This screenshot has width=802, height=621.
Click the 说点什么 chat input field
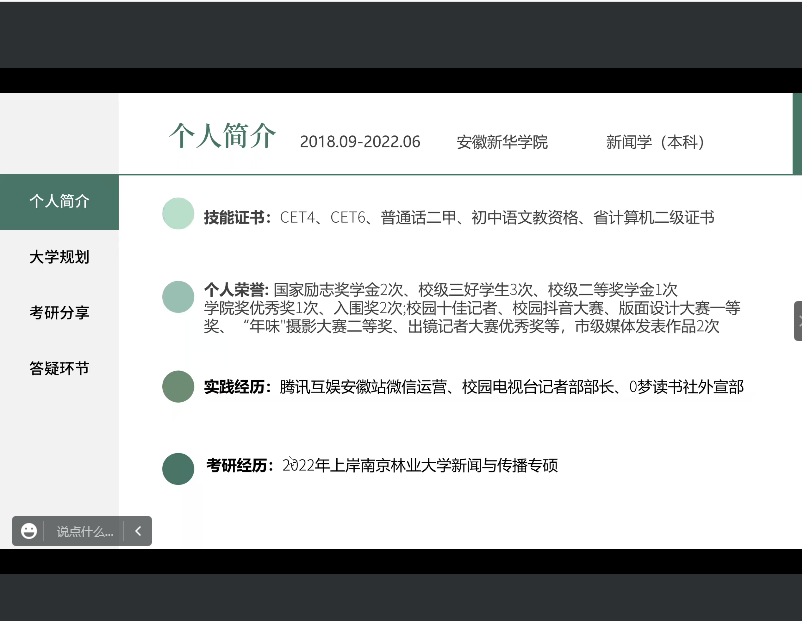(84, 532)
